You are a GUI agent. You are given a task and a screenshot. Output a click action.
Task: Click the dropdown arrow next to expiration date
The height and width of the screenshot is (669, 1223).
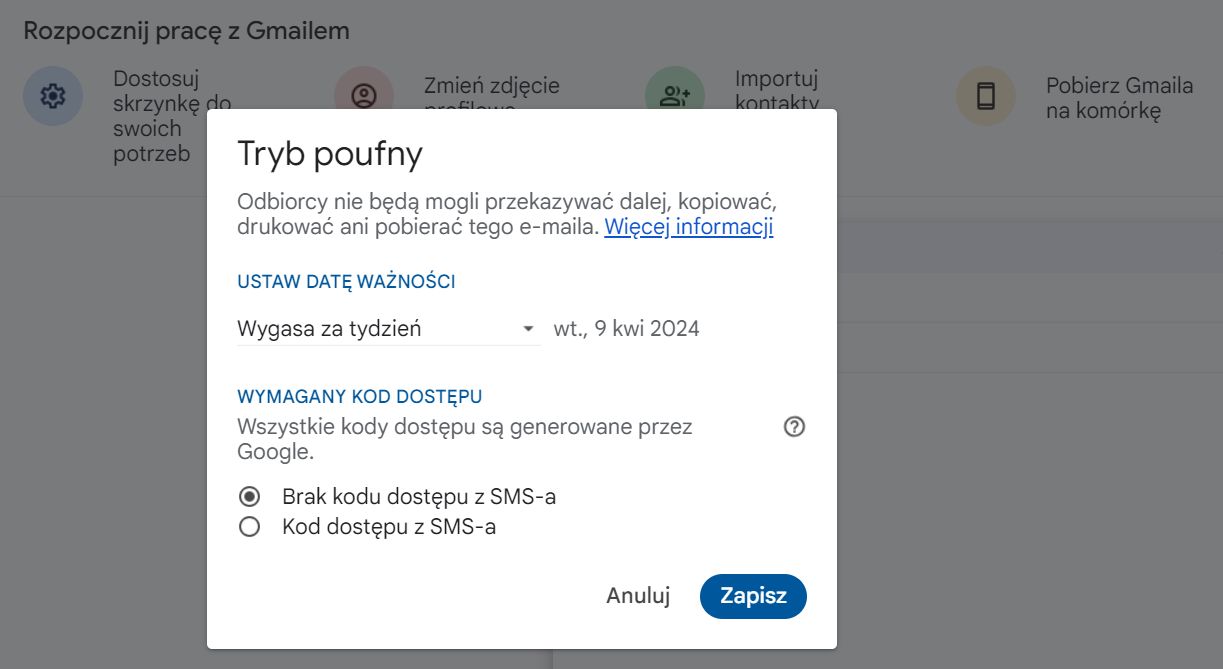tap(529, 328)
